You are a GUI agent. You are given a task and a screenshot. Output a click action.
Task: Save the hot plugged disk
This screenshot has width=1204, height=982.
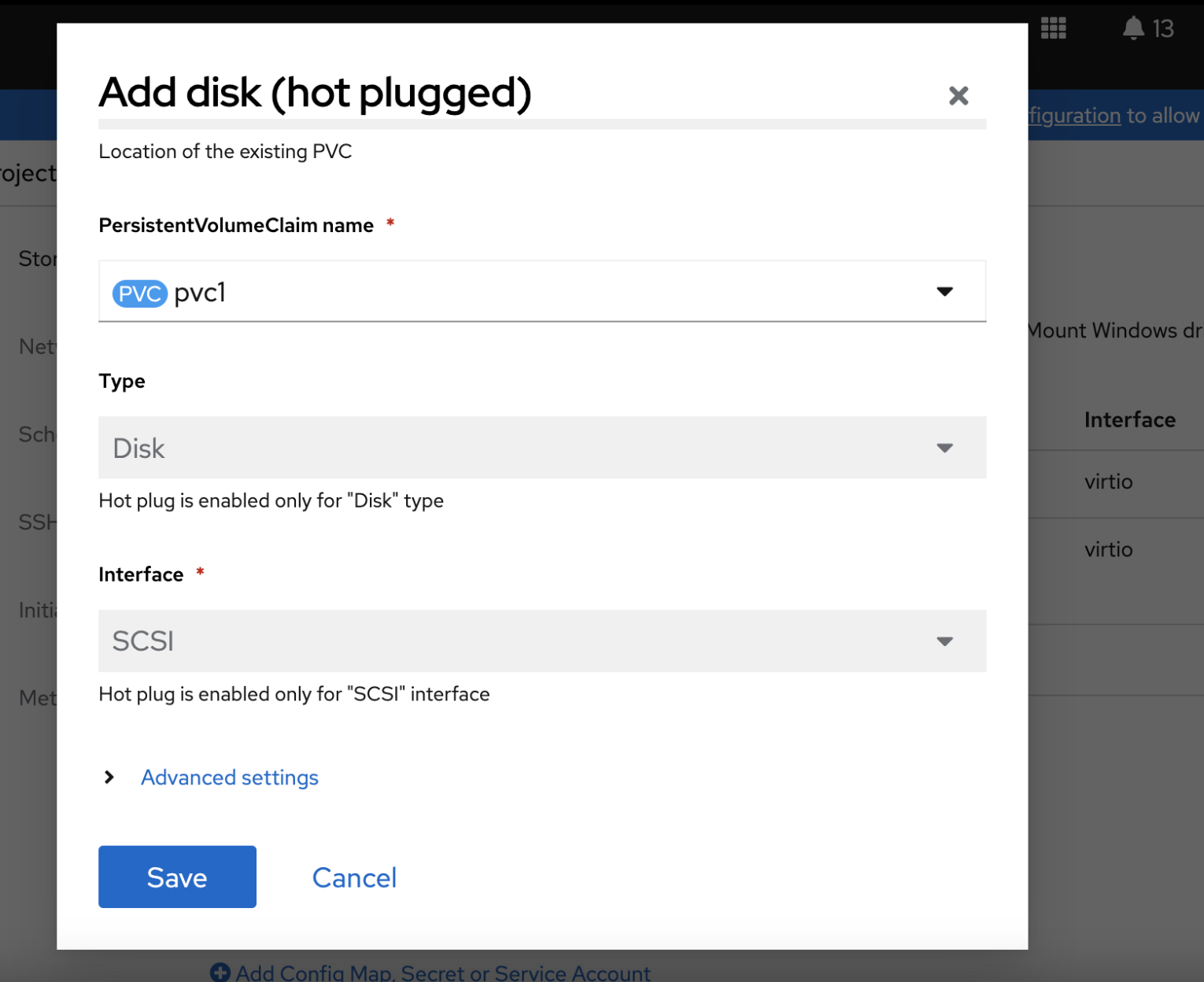(177, 877)
